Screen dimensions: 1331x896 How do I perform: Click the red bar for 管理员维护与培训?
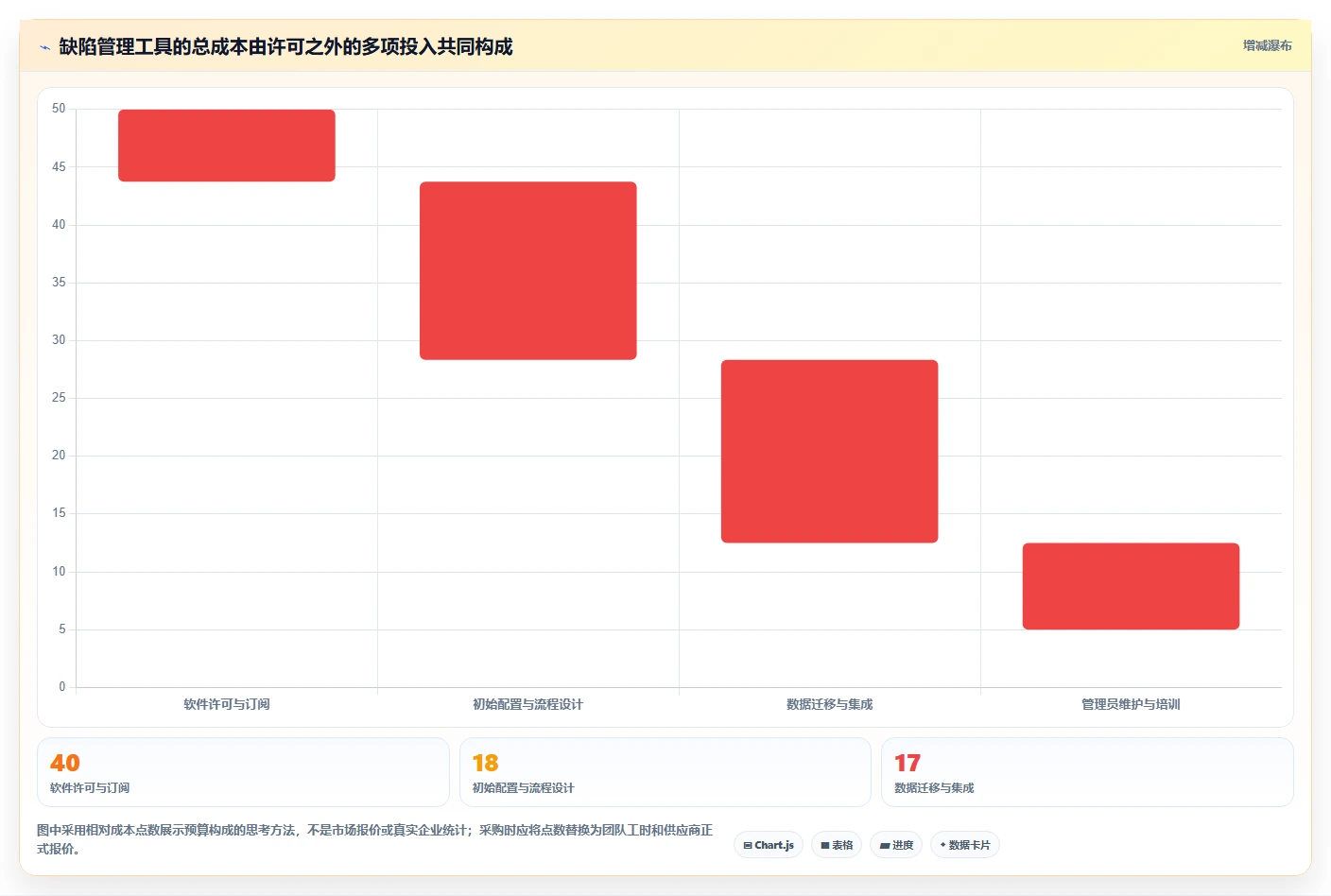(x=1131, y=586)
